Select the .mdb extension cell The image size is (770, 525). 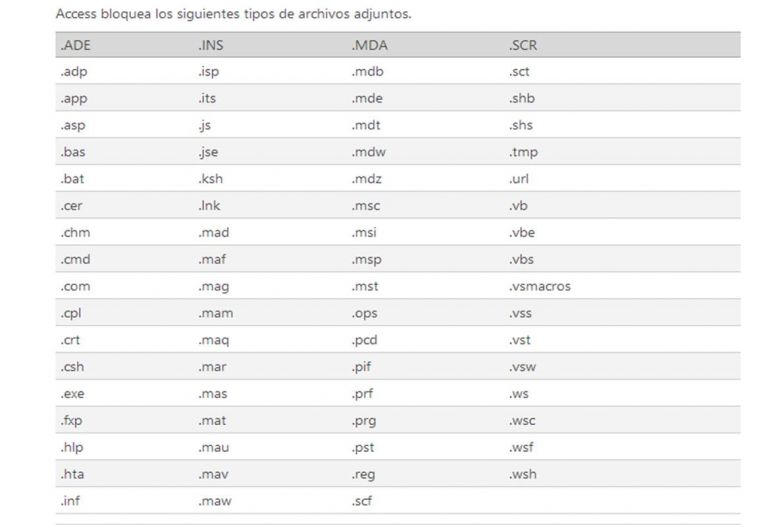[x=367, y=72]
